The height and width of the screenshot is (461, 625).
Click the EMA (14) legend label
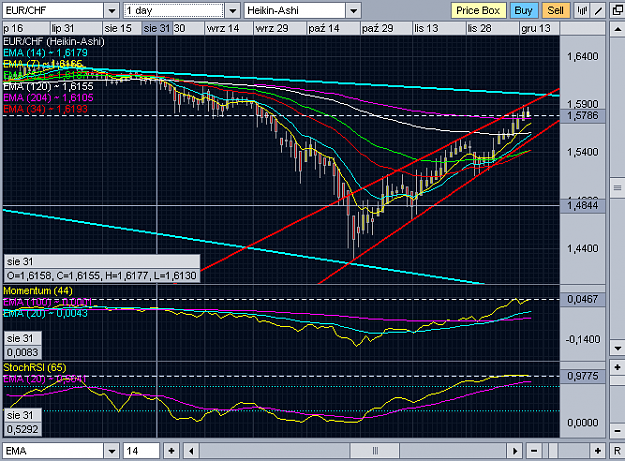click(45, 53)
